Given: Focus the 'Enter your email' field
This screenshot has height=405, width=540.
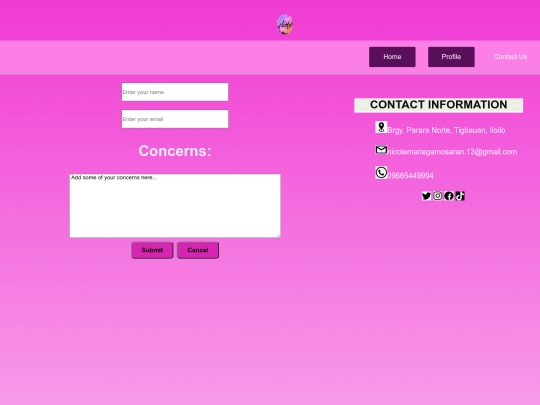Looking at the screenshot, I should 175,119.
